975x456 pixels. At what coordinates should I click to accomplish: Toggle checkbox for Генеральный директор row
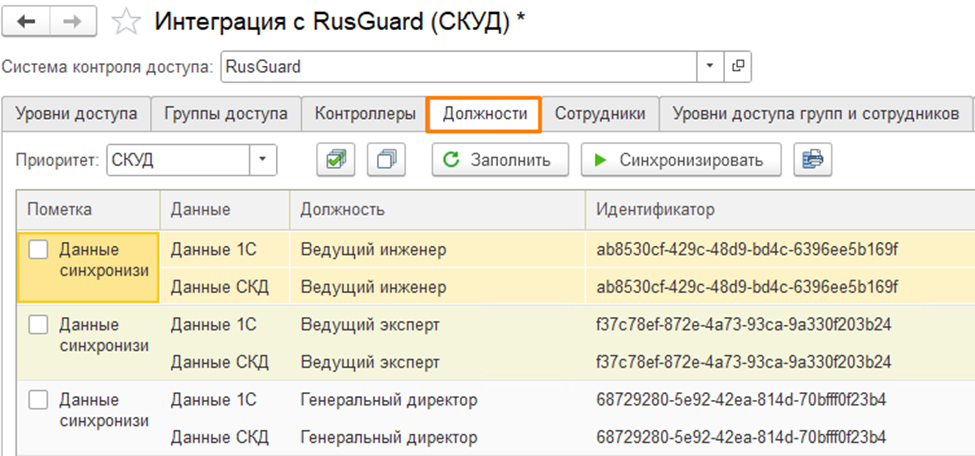39,400
